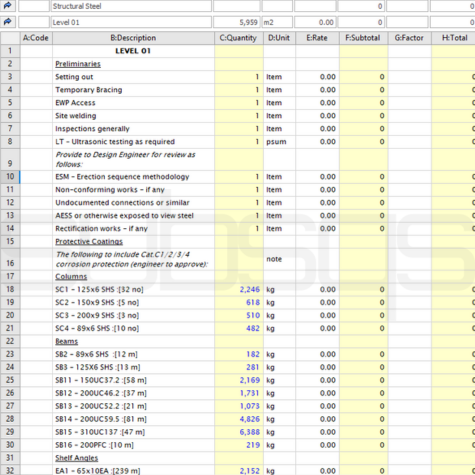
Task: Click the Shelf Angles heading cell
Action: [x=133, y=458]
